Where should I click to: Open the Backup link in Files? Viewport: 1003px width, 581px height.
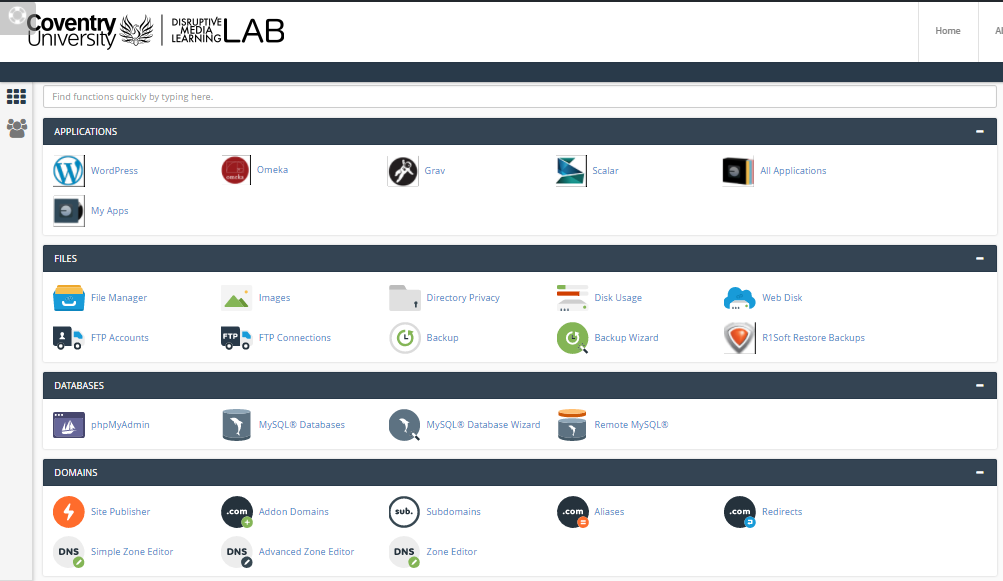tap(442, 338)
